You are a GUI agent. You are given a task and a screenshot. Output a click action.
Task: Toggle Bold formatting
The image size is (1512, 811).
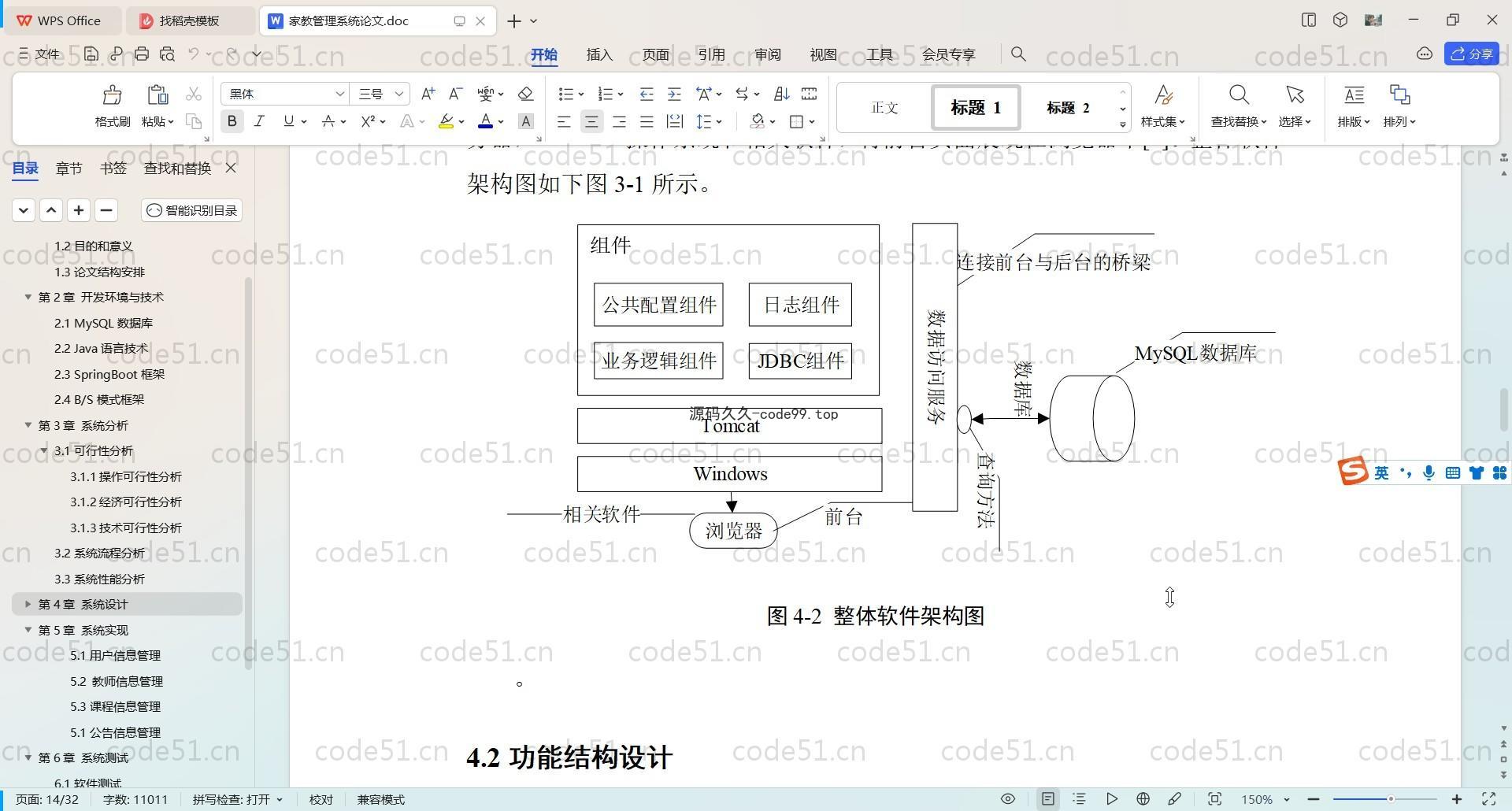(232, 121)
